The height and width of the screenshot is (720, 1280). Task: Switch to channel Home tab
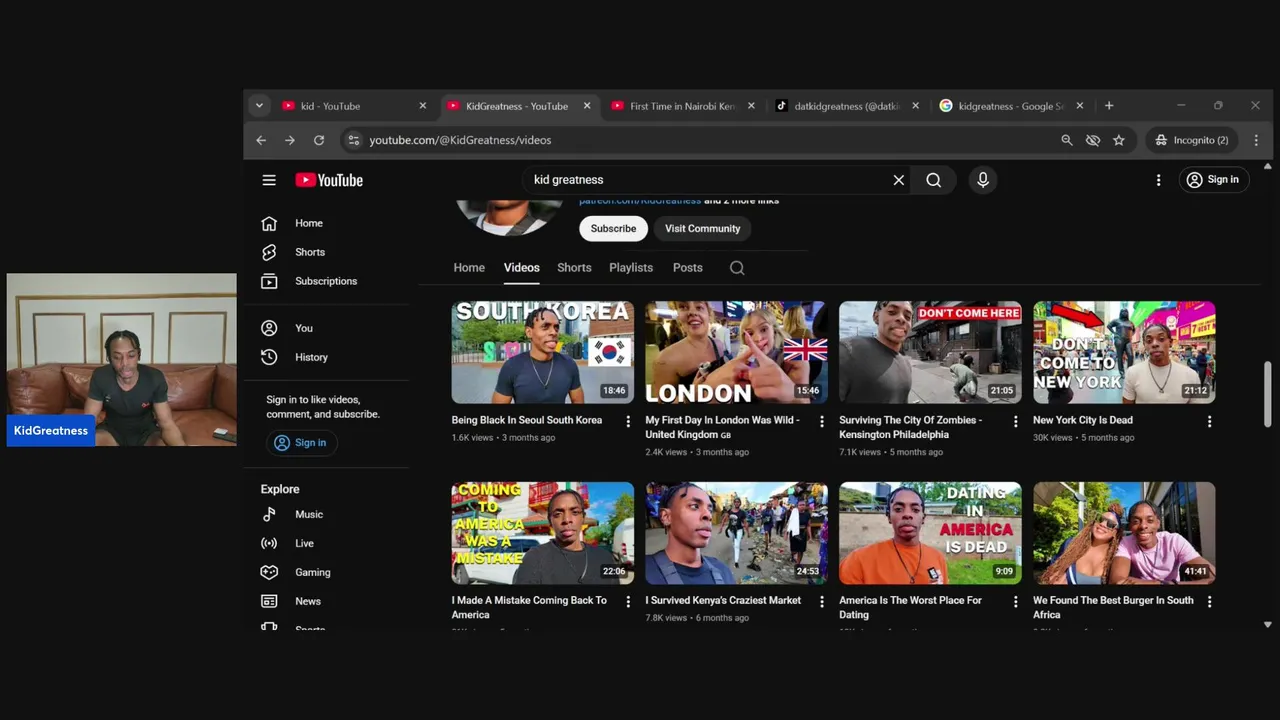(469, 268)
